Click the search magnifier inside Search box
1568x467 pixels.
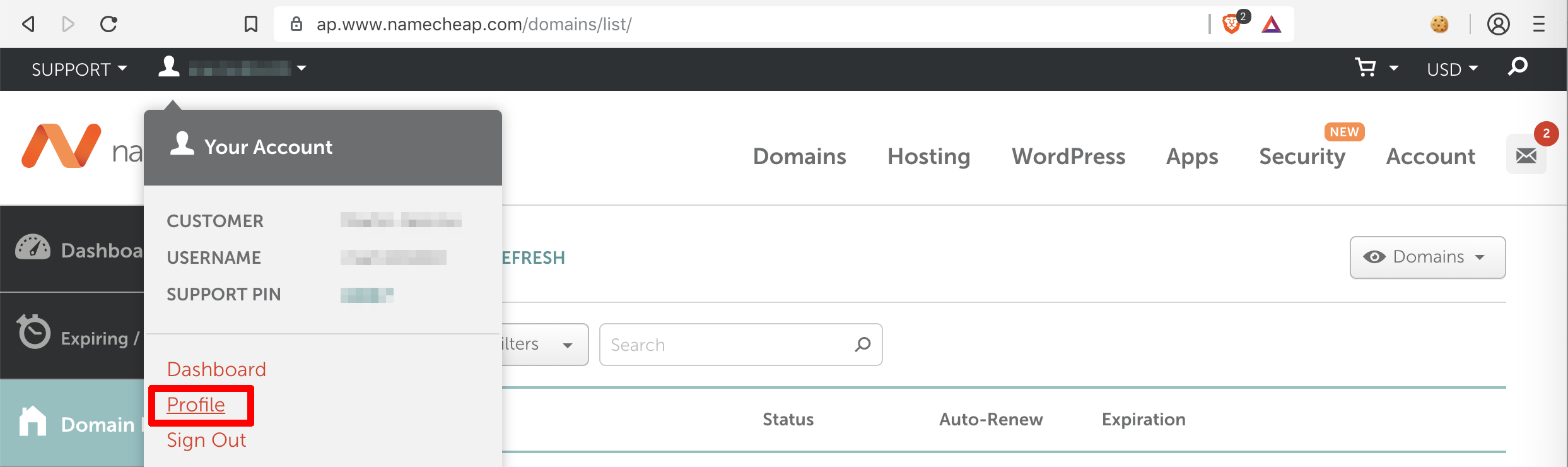[x=863, y=345]
